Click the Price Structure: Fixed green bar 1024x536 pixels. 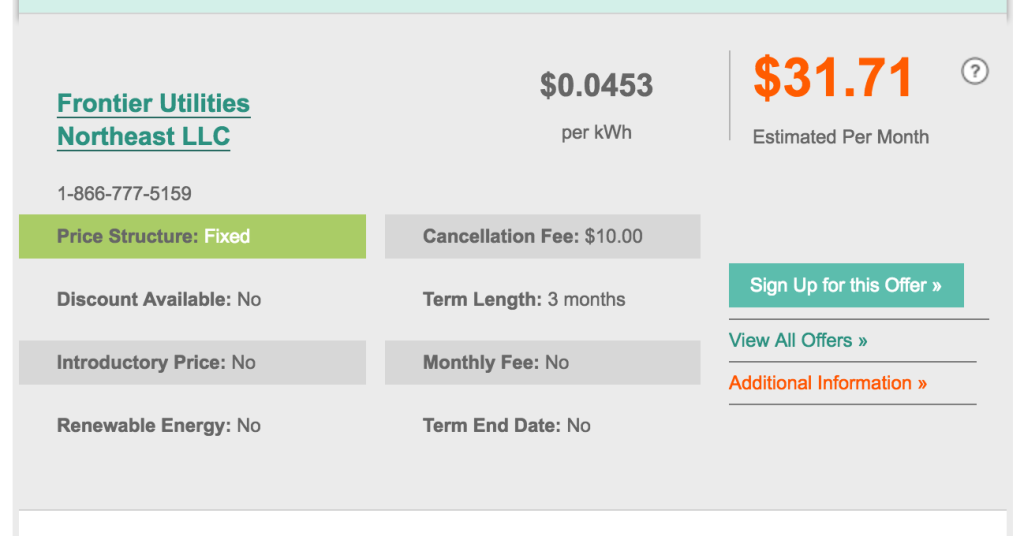[192, 236]
